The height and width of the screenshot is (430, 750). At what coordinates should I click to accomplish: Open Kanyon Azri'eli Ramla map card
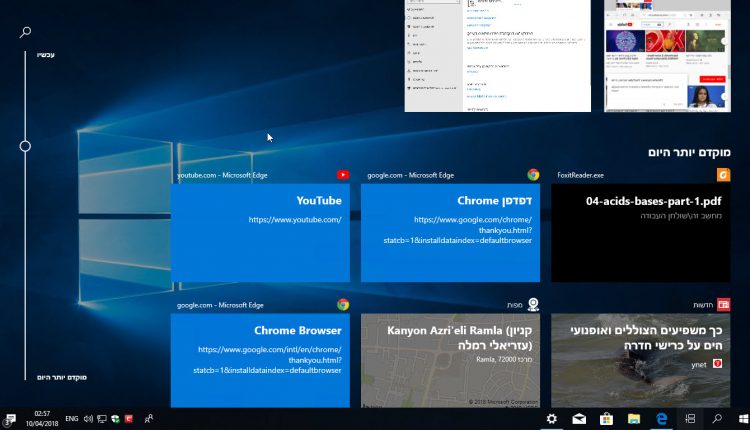click(x=450, y=361)
